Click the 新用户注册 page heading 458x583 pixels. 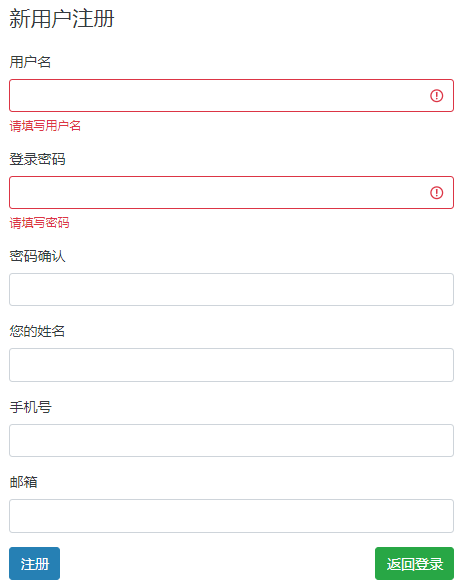(x=61, y=19)
